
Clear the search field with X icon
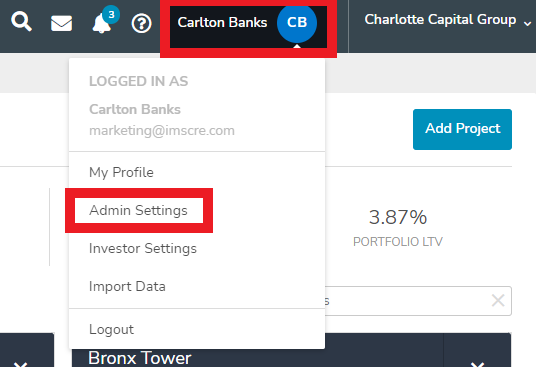click(x=498, y=301)
